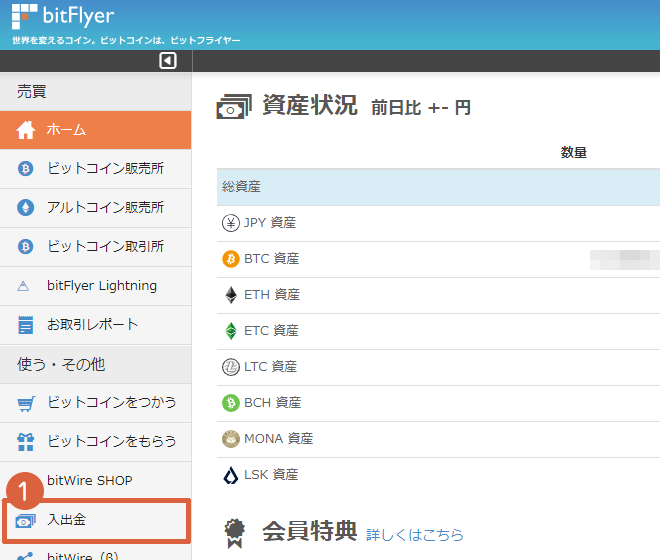This screenshot has width=660, height=560.
Task: Click the 入出金 money icon
Action: click(25, 521)
